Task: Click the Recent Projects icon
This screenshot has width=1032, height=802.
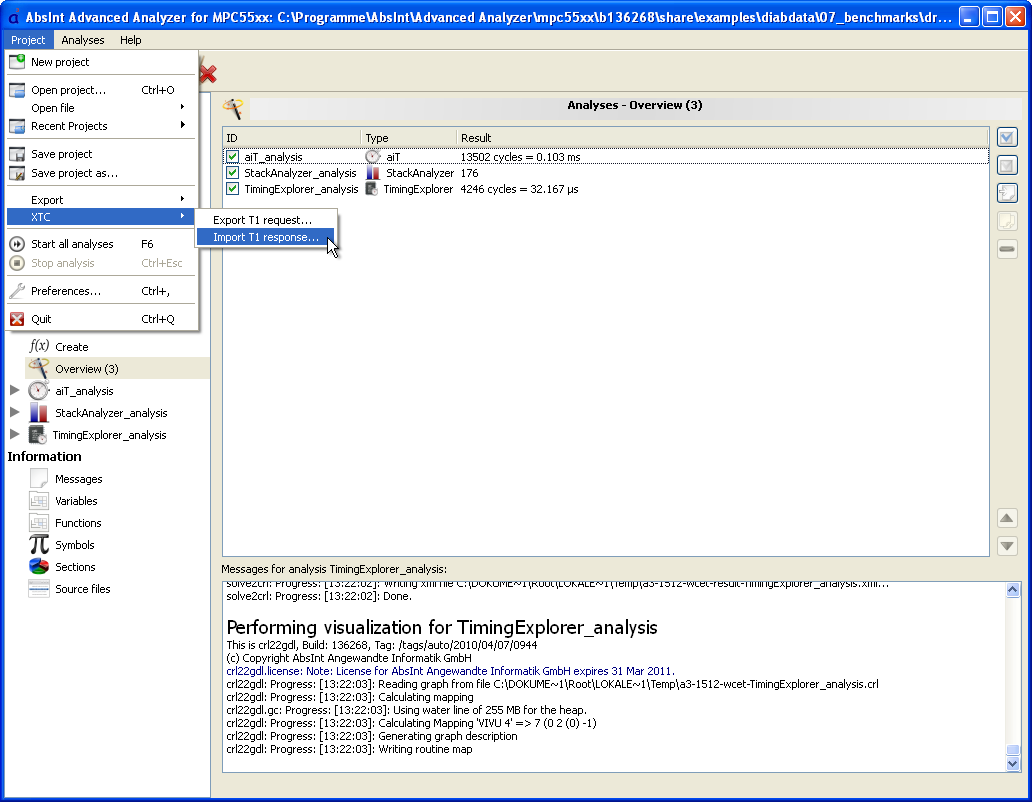Action: click(x=17, y=126)
